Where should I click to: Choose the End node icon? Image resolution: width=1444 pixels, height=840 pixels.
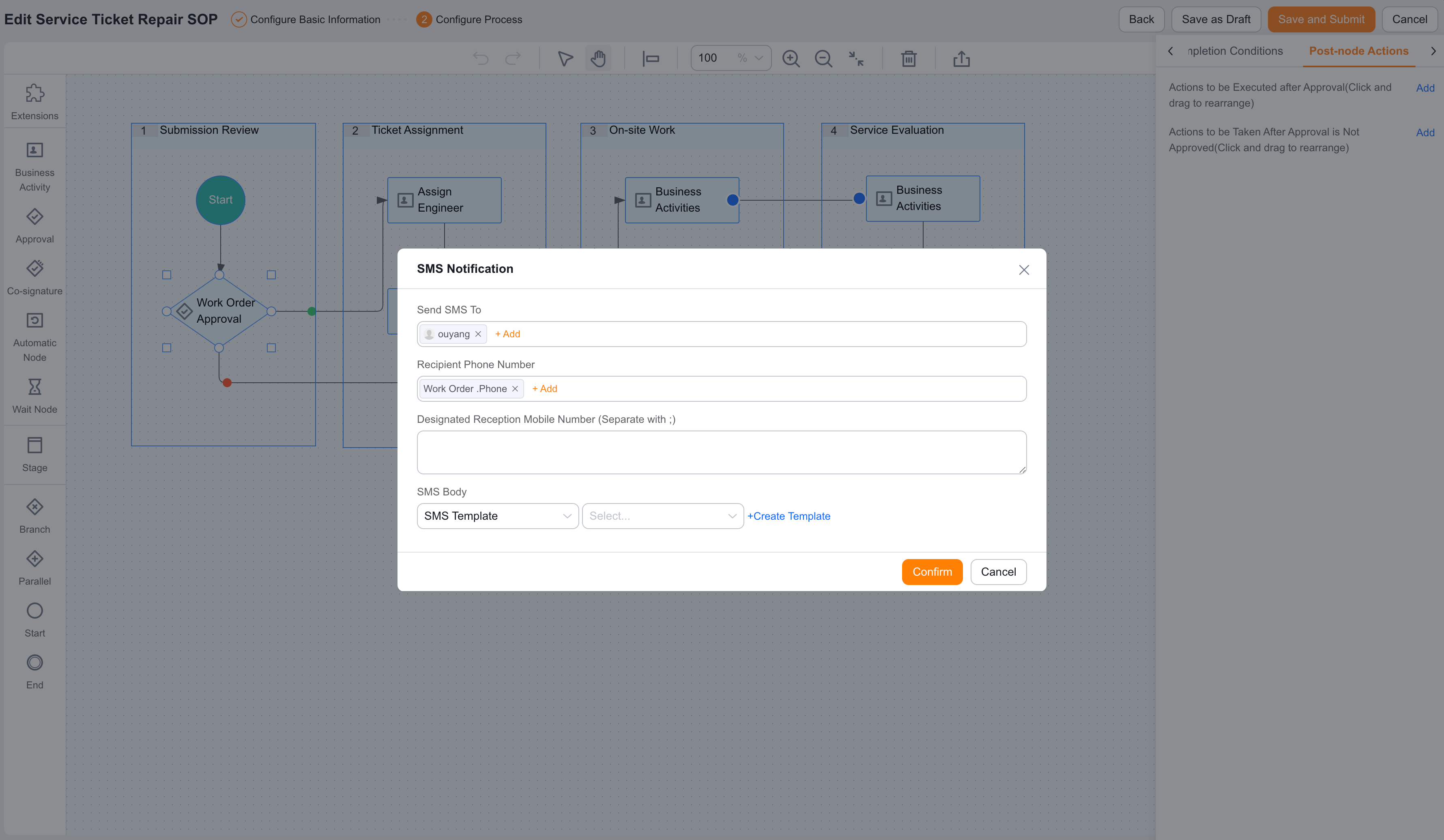click(34, 662)
